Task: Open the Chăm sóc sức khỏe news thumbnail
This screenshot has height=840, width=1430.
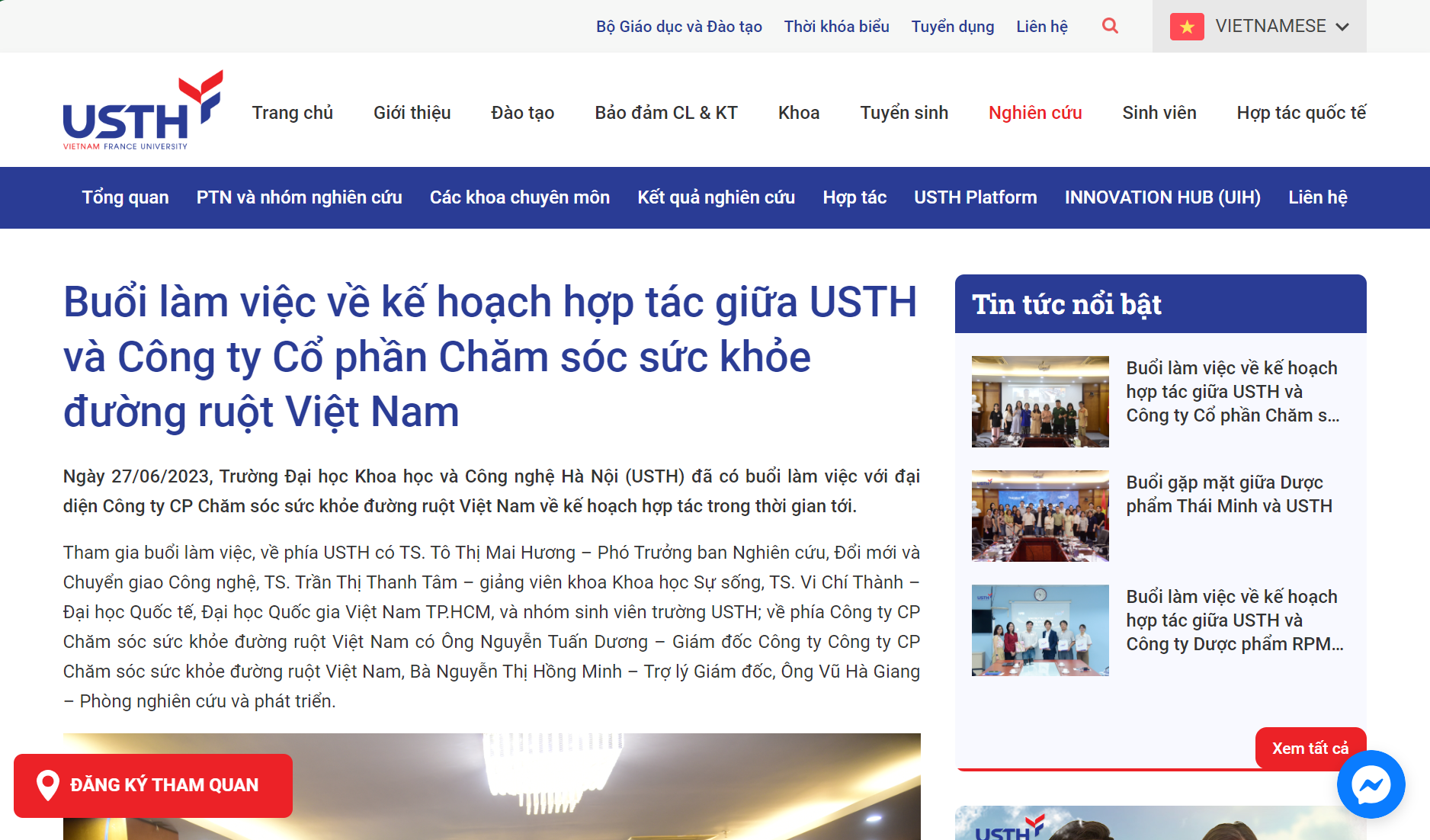Action: click(x=1040, y=402)
